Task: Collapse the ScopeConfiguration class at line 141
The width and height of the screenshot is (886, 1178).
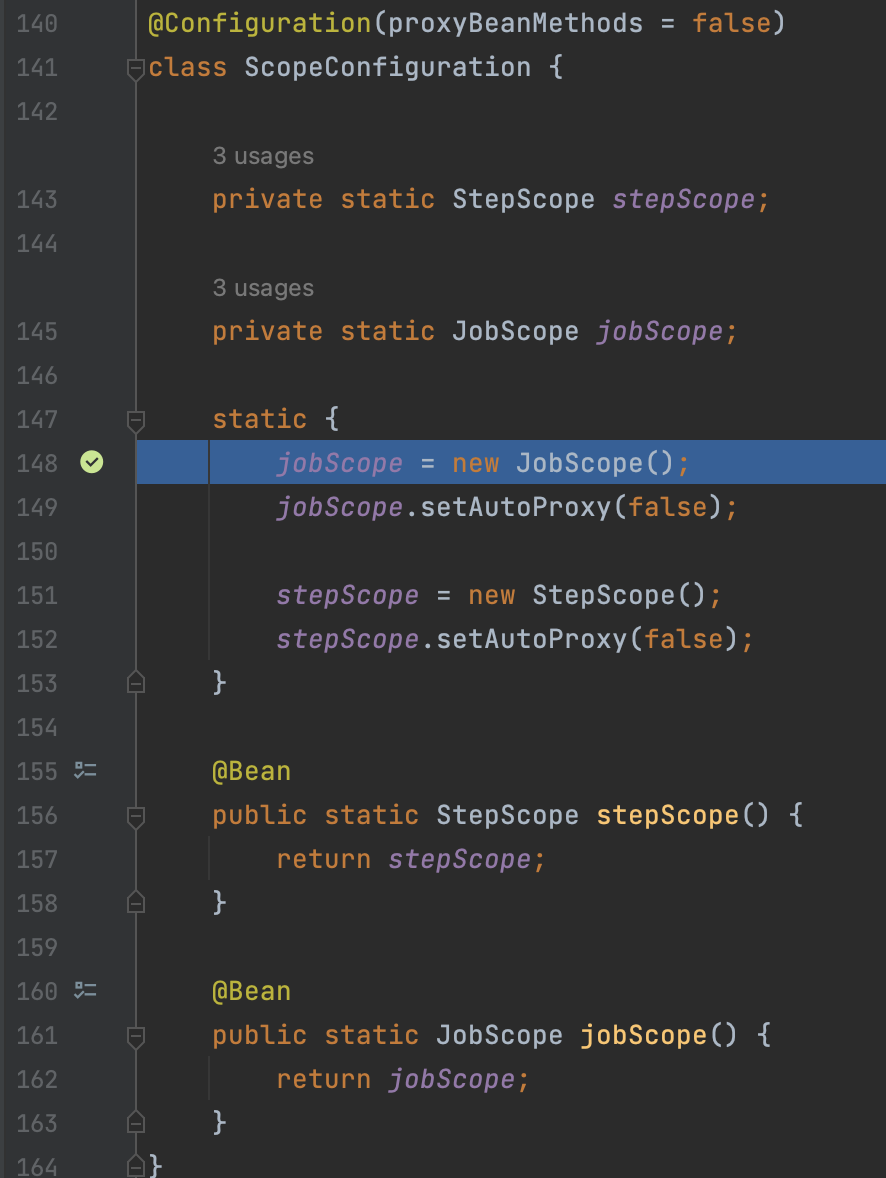Action: 136,70
